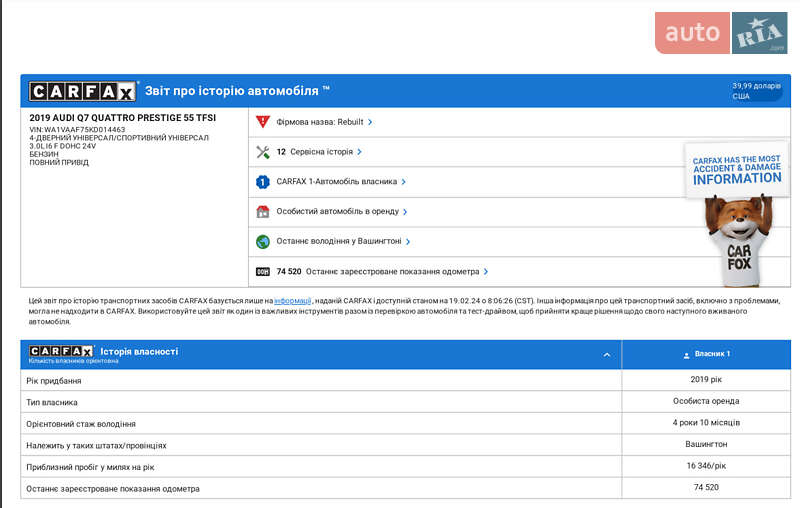Viewport: 800px width, 508px height.
Task: Click Належить у таких штатах/провінціях label
Action: click(x=96, y=445)
